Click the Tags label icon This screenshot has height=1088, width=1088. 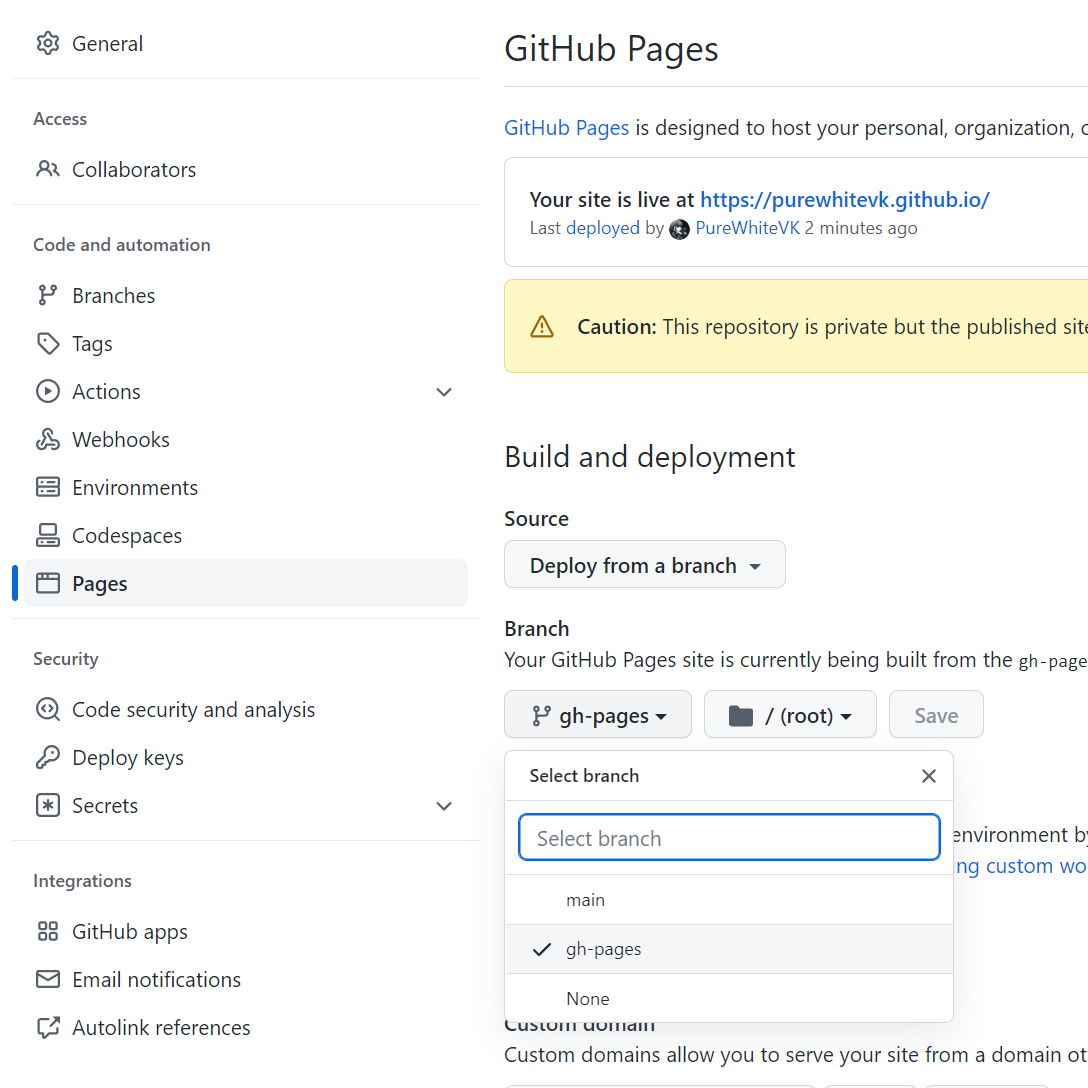coord(47,343)
